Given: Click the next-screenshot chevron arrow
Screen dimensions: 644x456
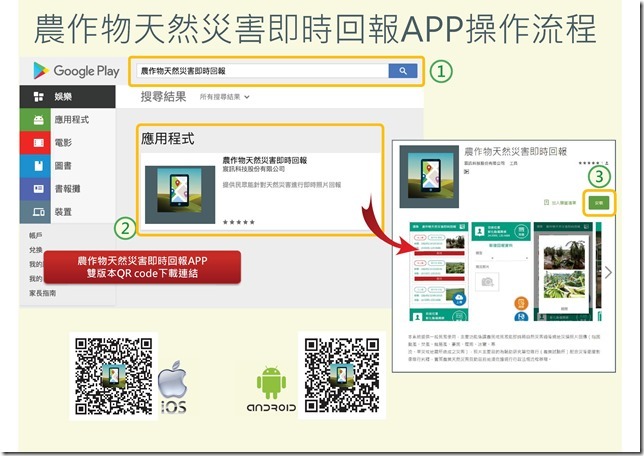Looking at the screenshot, I should pyautogui.click(x=608, y=272).
